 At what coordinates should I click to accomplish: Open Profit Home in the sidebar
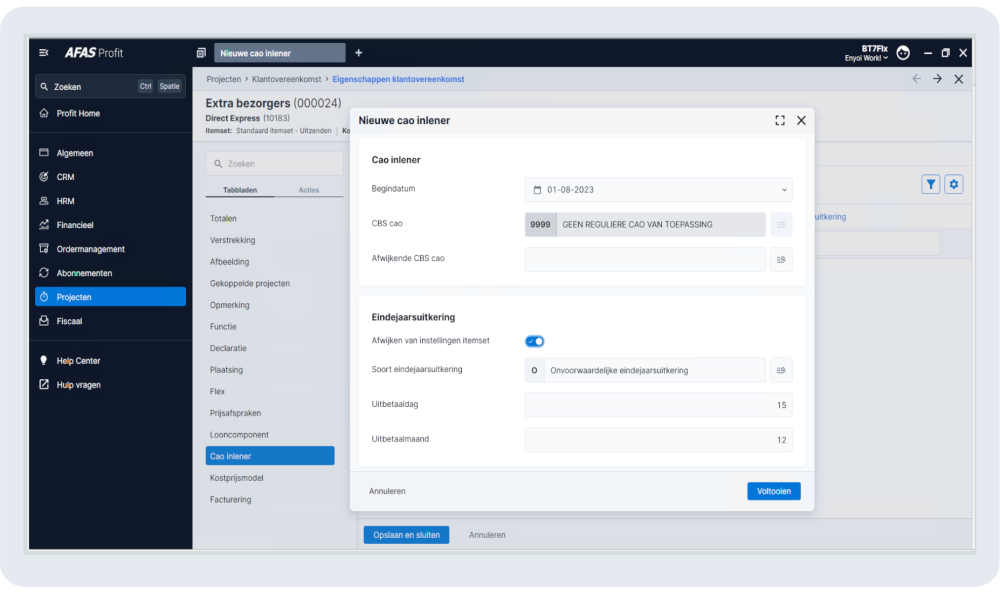tap(110, 113)
